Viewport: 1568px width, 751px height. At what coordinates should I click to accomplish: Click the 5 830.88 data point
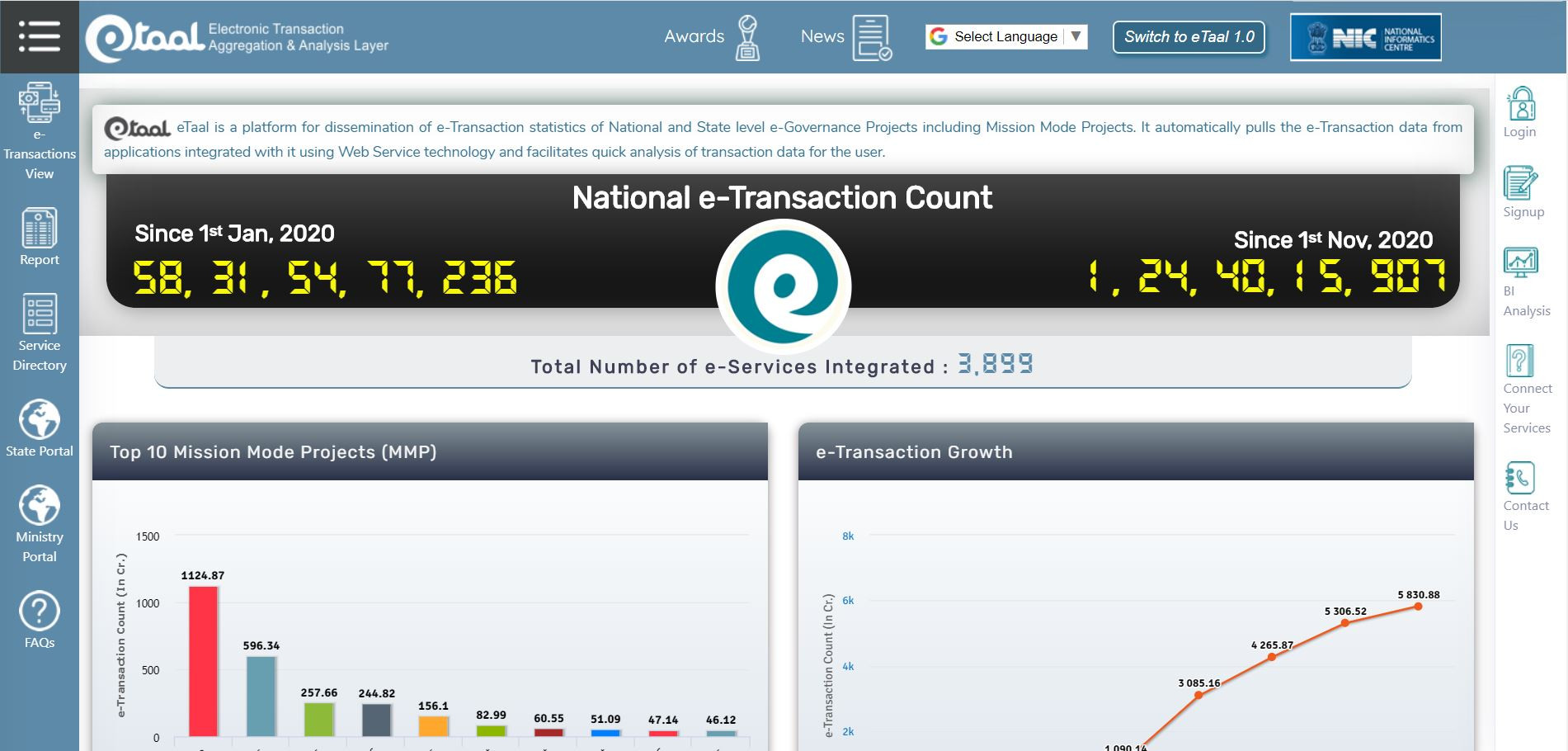point(1418,607)
